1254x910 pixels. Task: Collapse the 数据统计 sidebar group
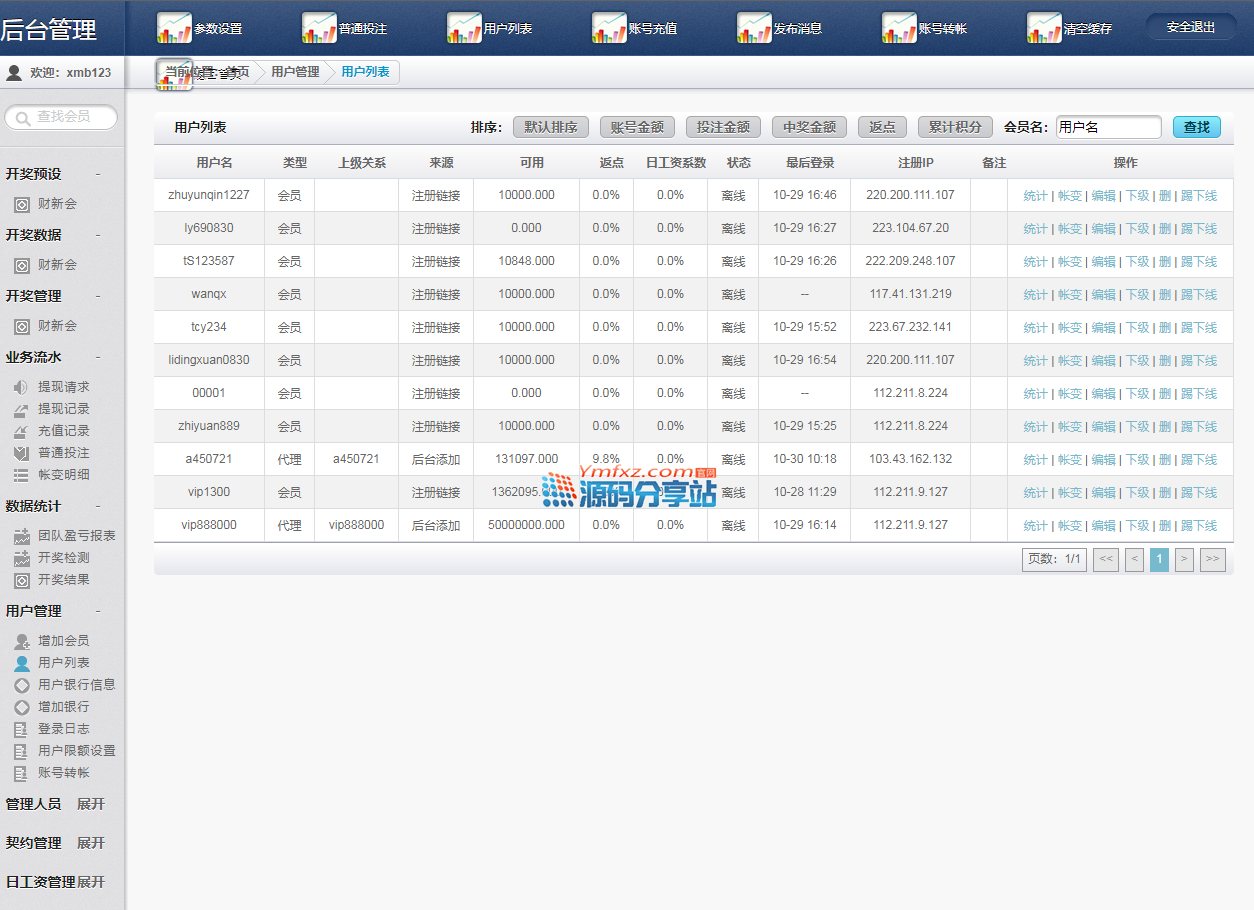[x=97, y=506]
